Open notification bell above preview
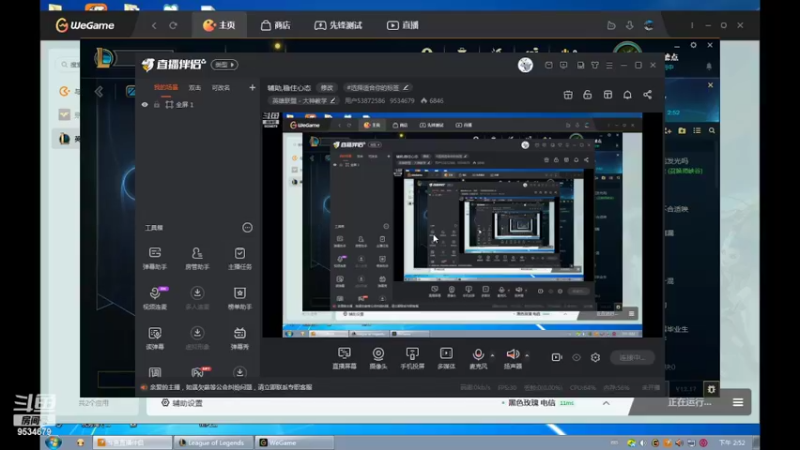The image size is (800, 450). [627, 95]
